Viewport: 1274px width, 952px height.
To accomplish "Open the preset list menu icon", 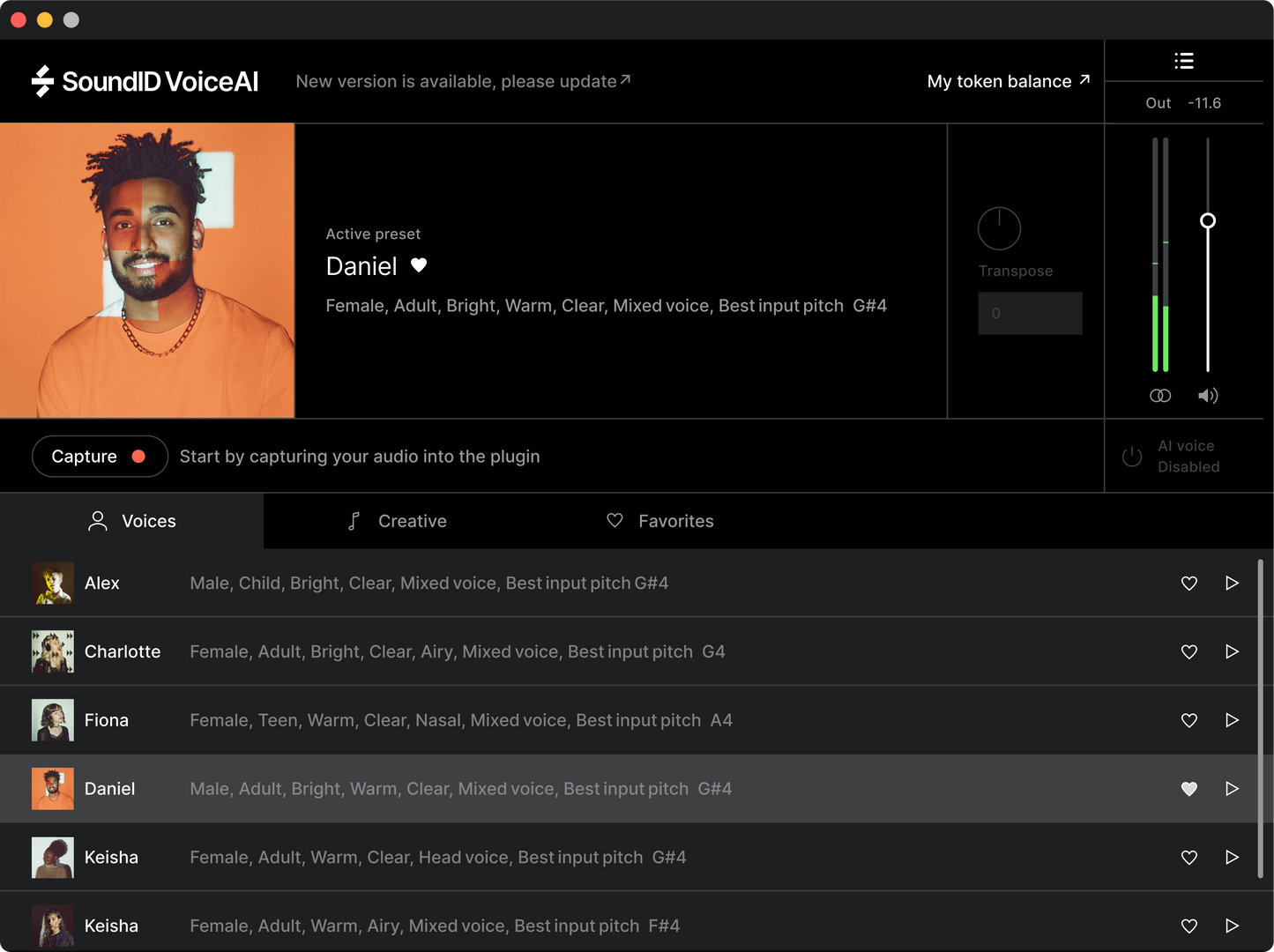I will [x=1184, y=60].
